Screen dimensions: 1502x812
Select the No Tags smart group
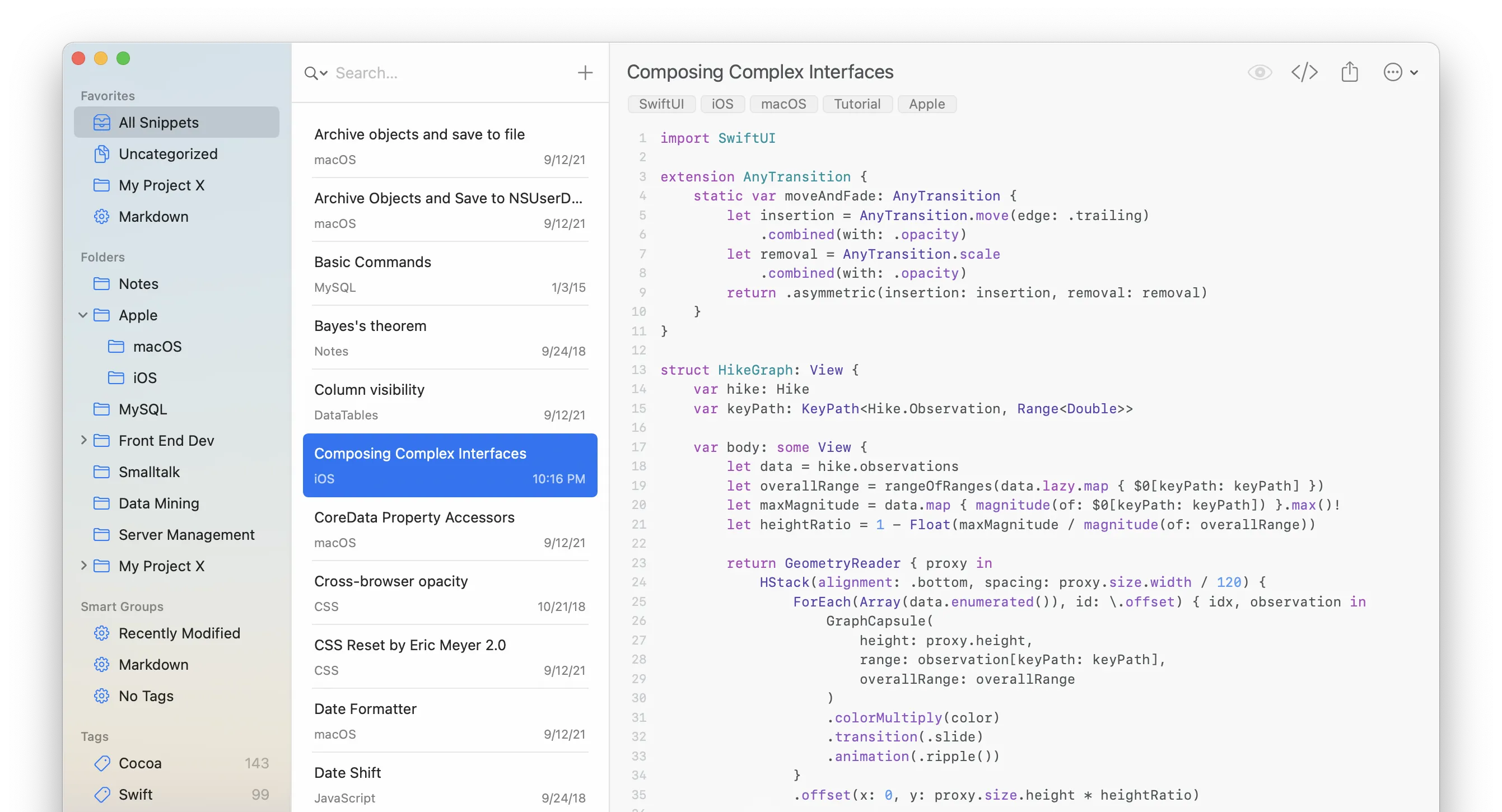146,696
